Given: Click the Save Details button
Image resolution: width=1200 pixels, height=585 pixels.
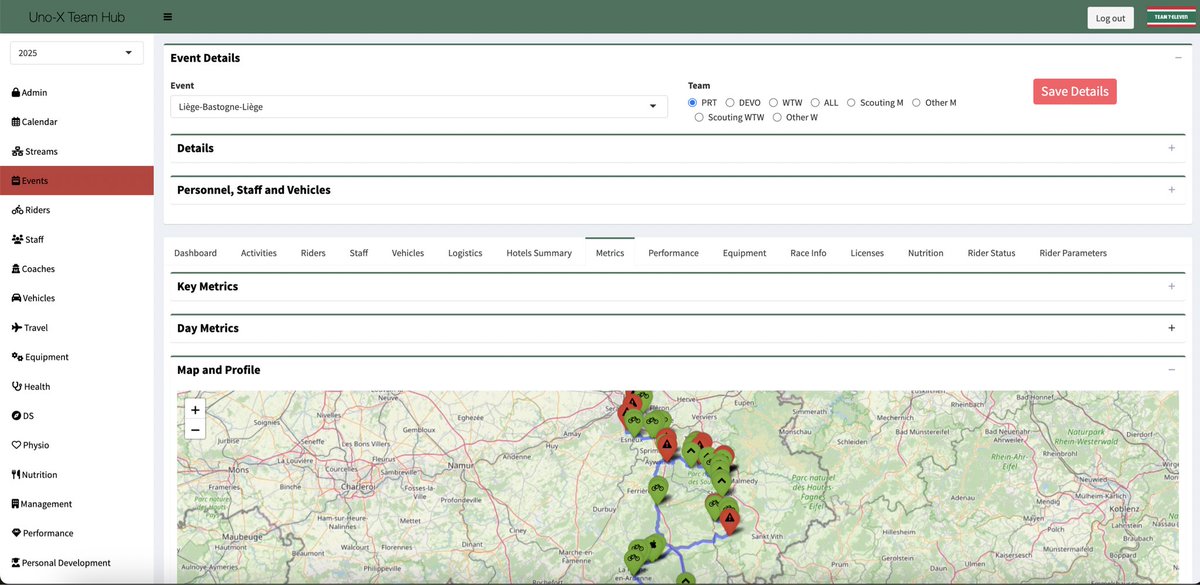Looking at the screenshot, I should point(1075,91).
